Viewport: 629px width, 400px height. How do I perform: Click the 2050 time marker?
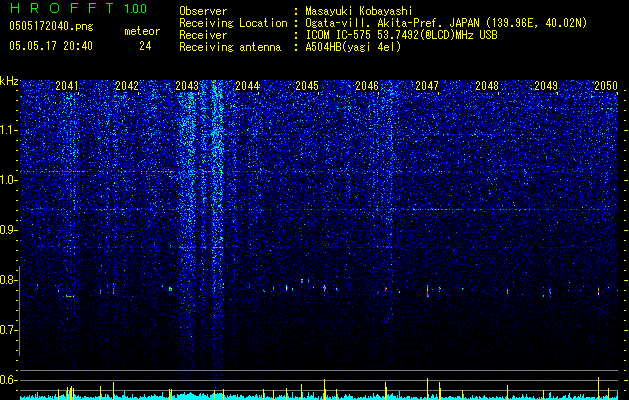(x=606, y=86)
